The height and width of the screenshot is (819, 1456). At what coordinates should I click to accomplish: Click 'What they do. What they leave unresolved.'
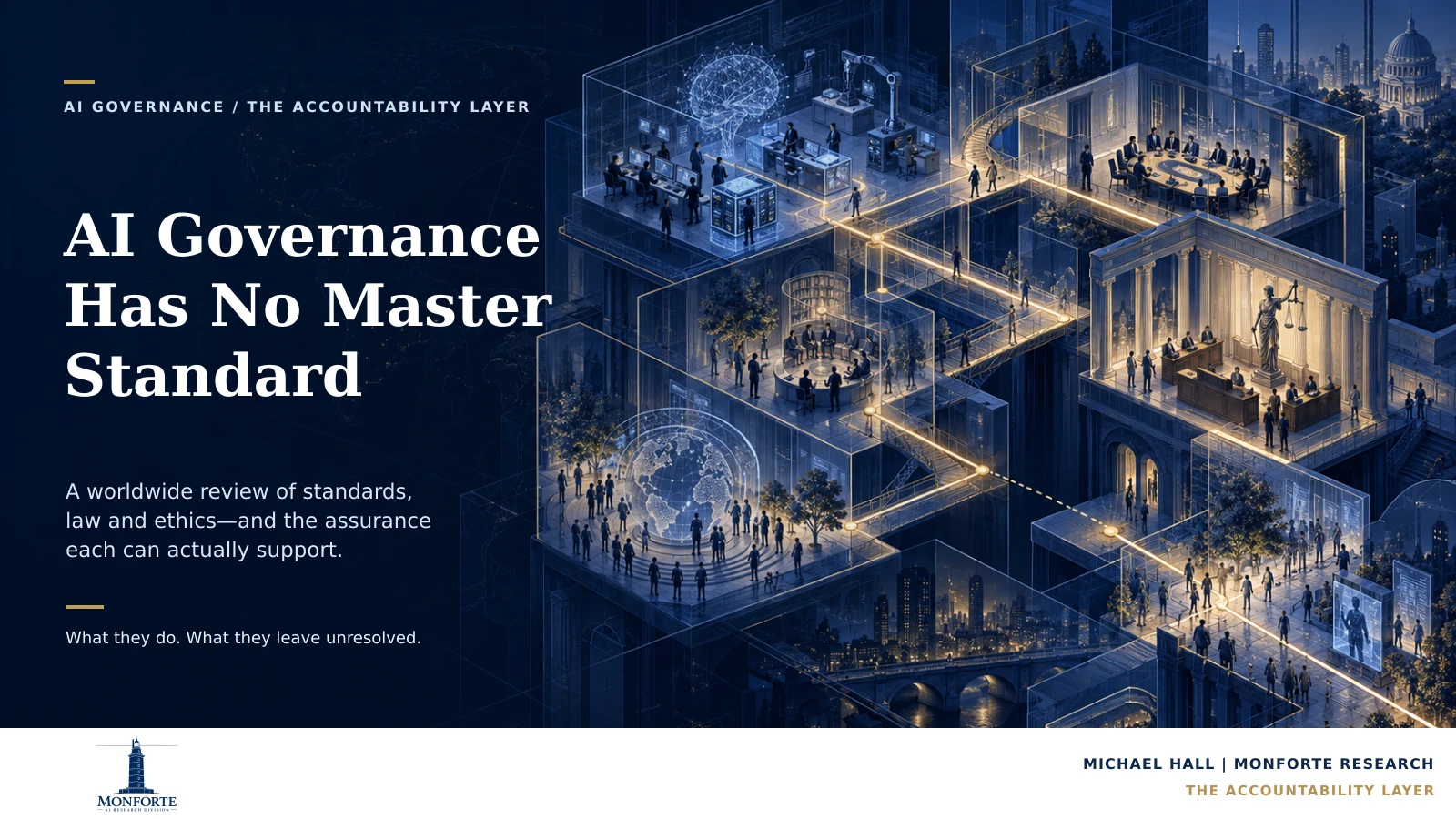243,638
